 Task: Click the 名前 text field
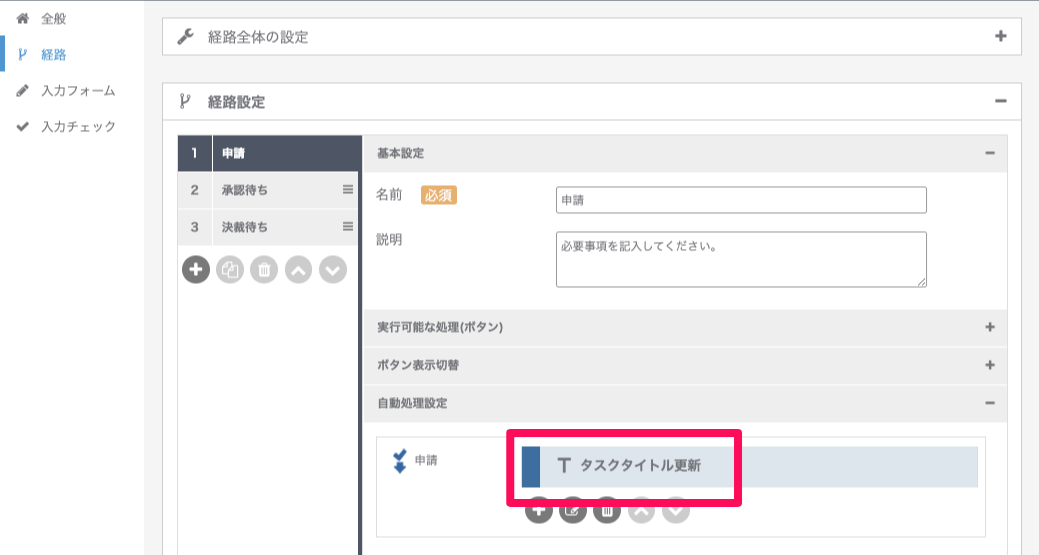point(741,200)
